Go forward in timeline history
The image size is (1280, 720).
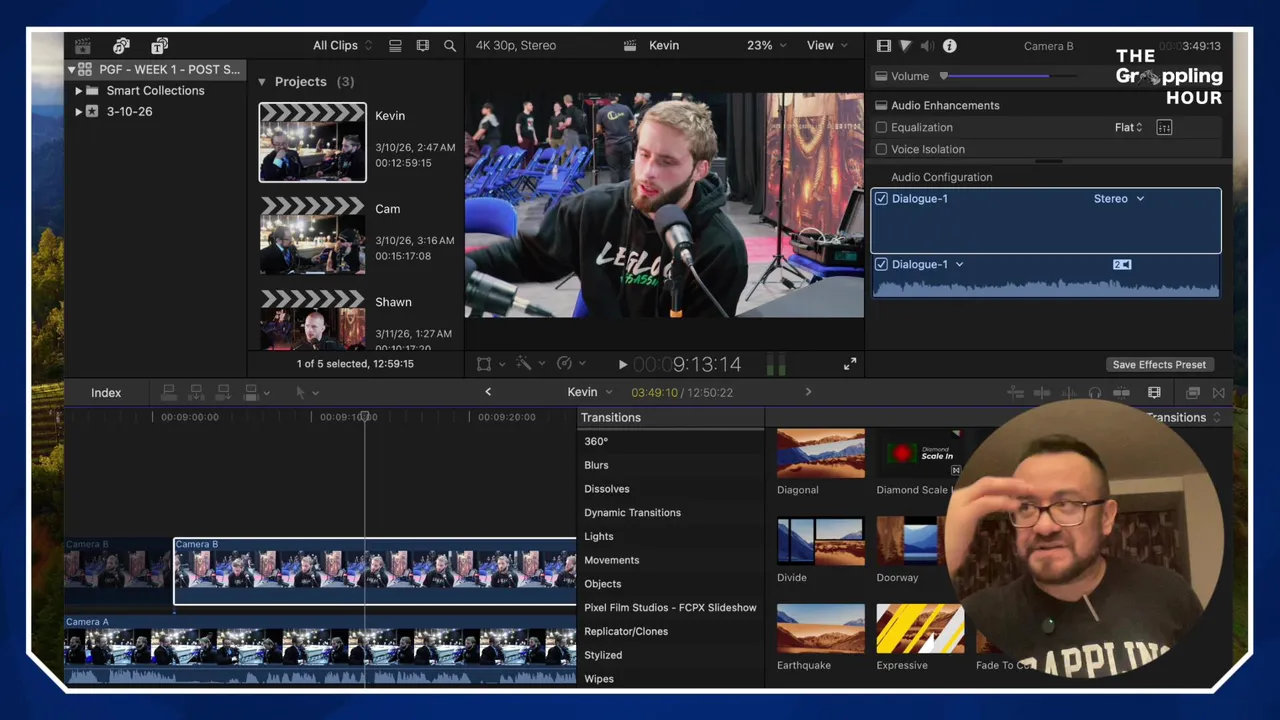click(808, 392)
